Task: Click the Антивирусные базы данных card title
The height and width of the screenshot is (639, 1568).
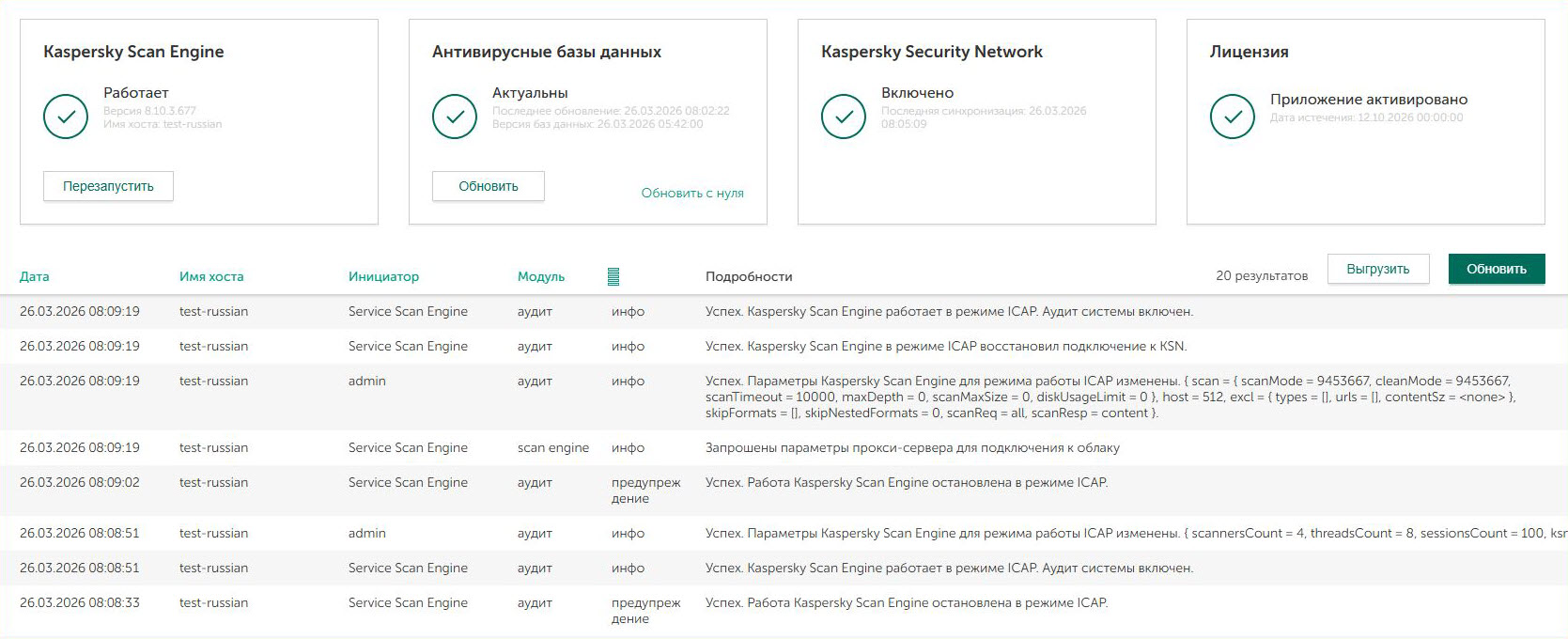Action: [x=547, y=52]
